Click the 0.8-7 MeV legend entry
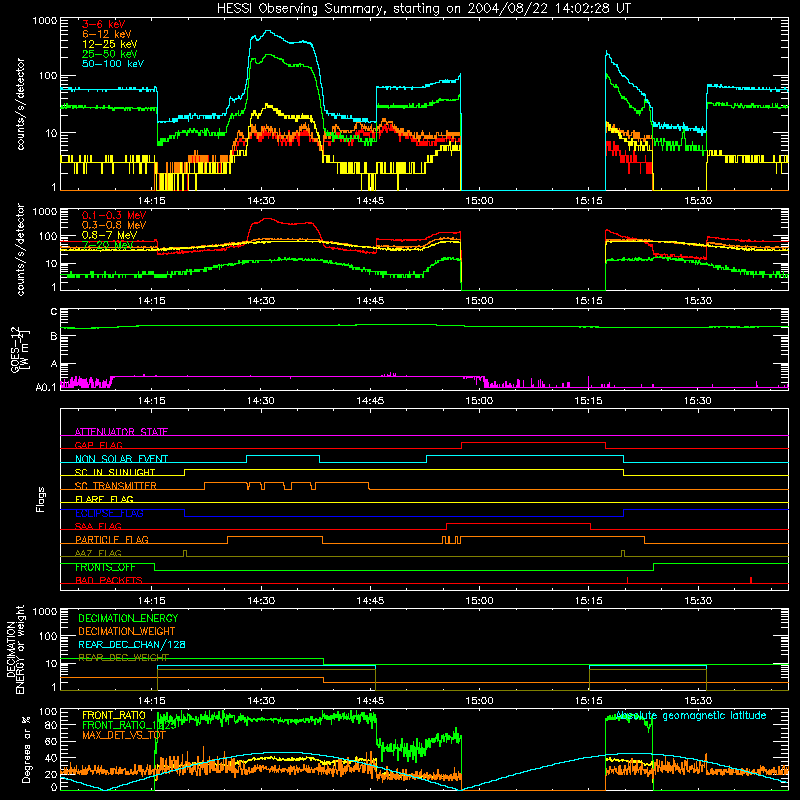The width and height of the screenshot is (800, 800). (110, 235)
